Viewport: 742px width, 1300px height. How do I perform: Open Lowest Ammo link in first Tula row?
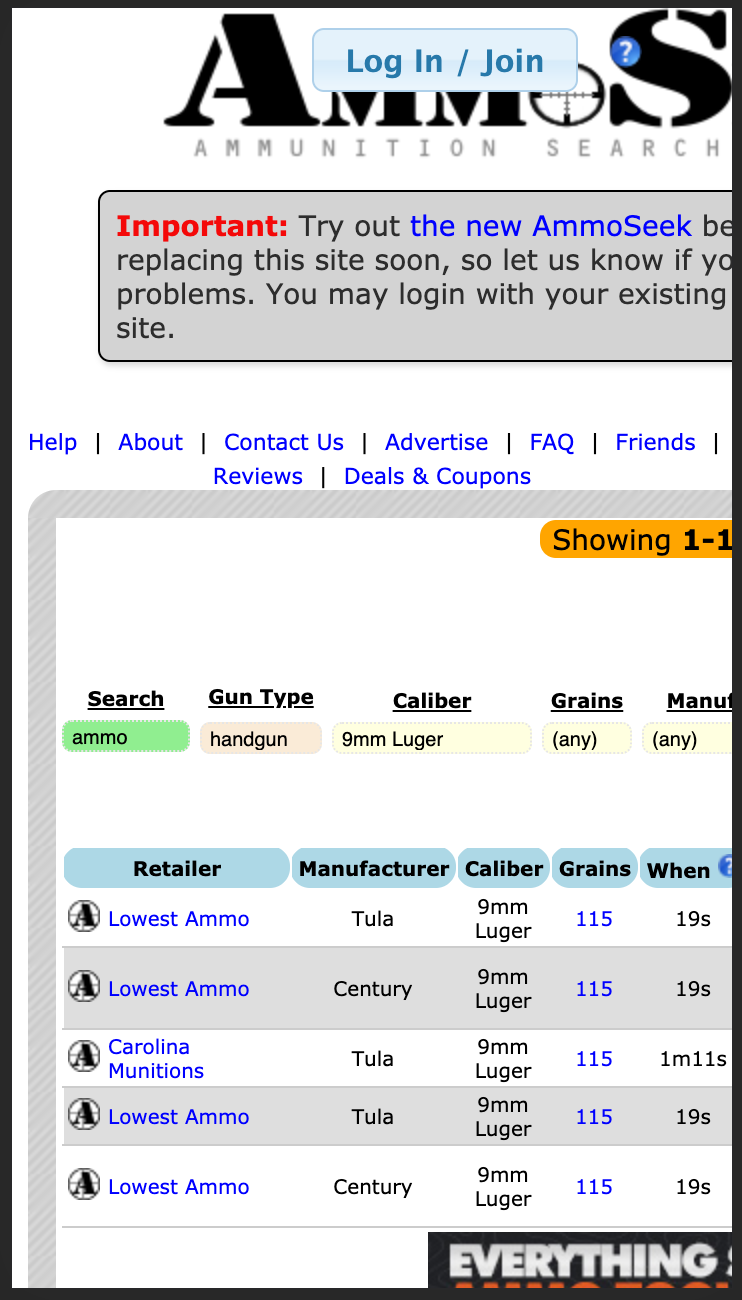coord(179,918)
